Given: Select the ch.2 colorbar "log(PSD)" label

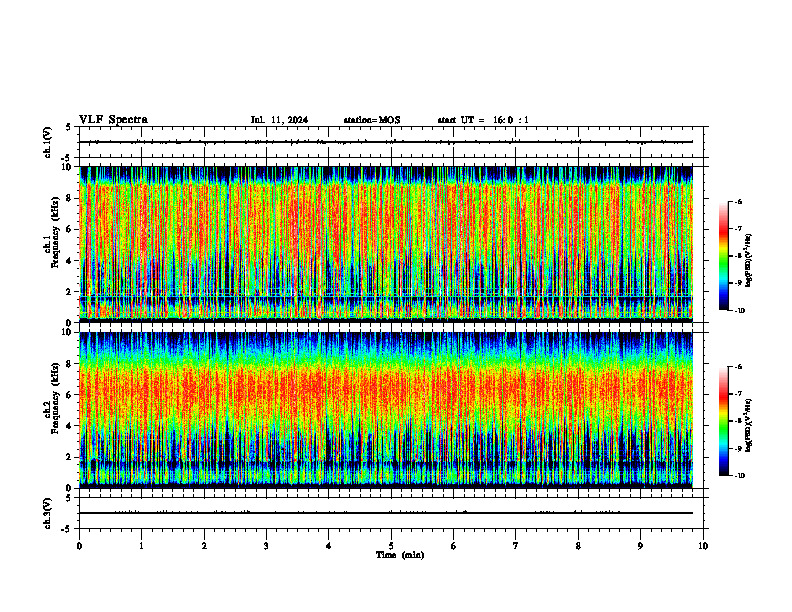Looking at the screenshot, I should click(749, 426).
